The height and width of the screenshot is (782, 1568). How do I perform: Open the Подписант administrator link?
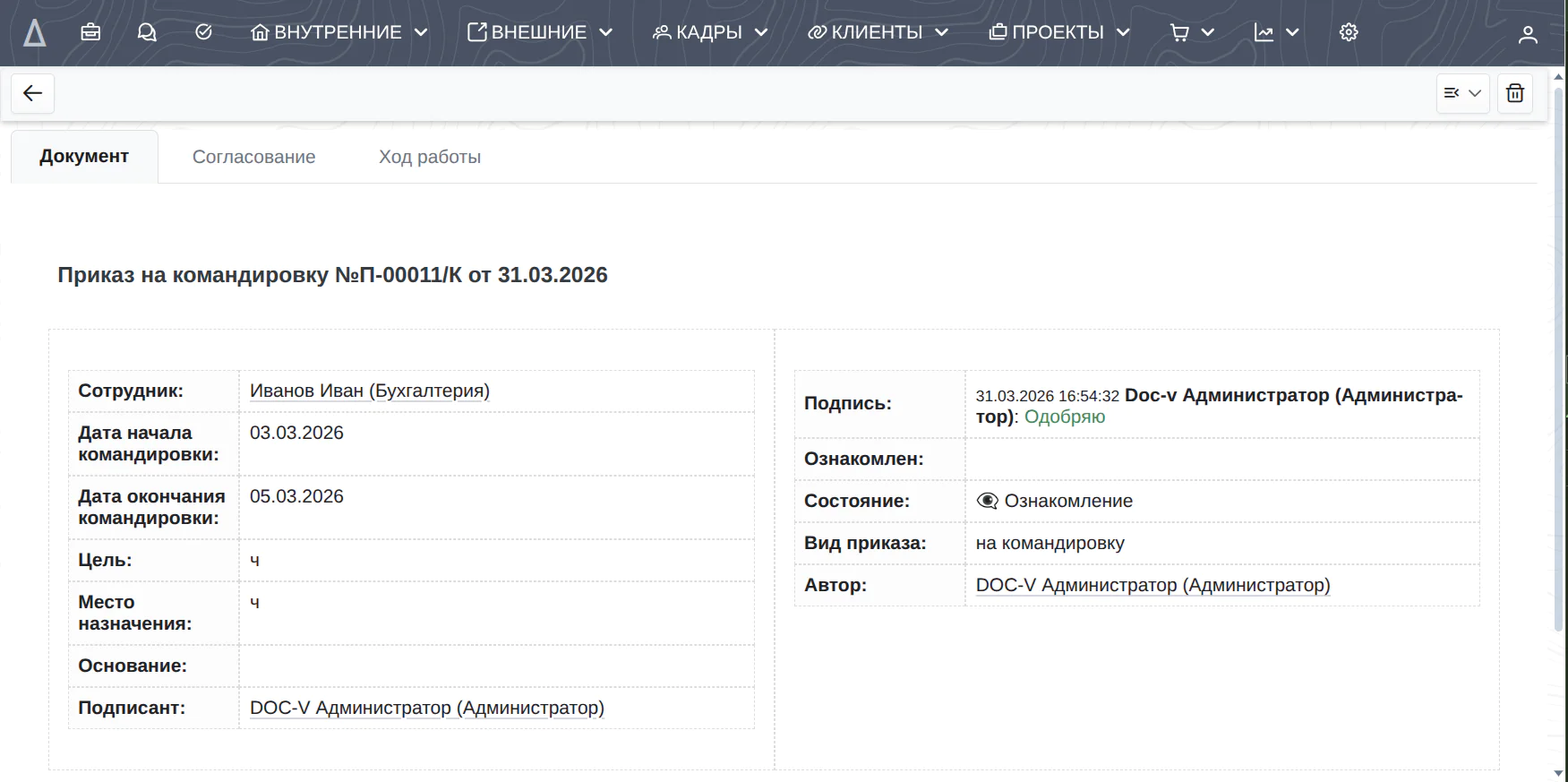point(427,708)
